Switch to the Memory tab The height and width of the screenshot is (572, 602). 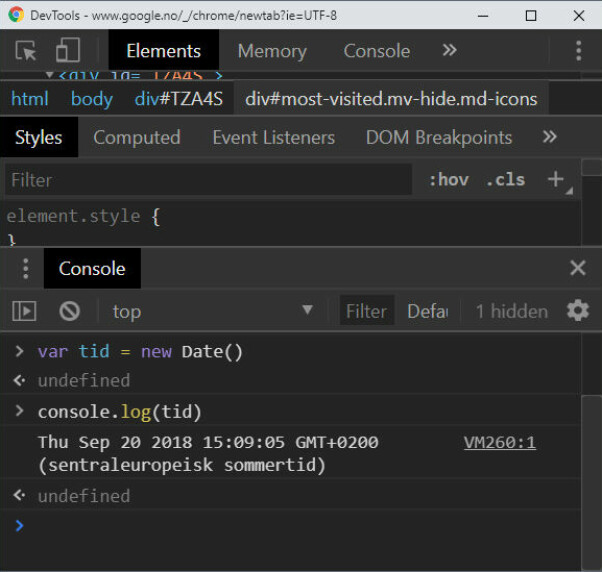point(272,51)
